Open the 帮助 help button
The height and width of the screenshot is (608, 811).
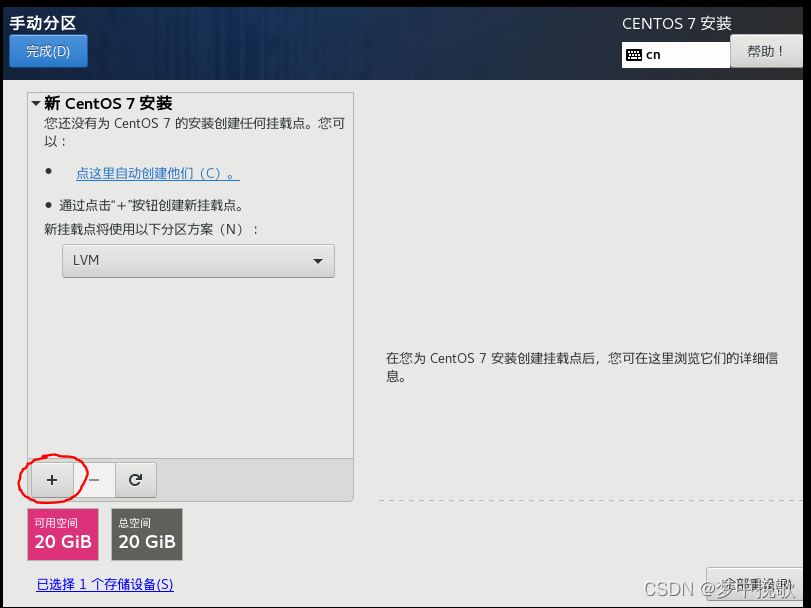(x=765, y=51)
